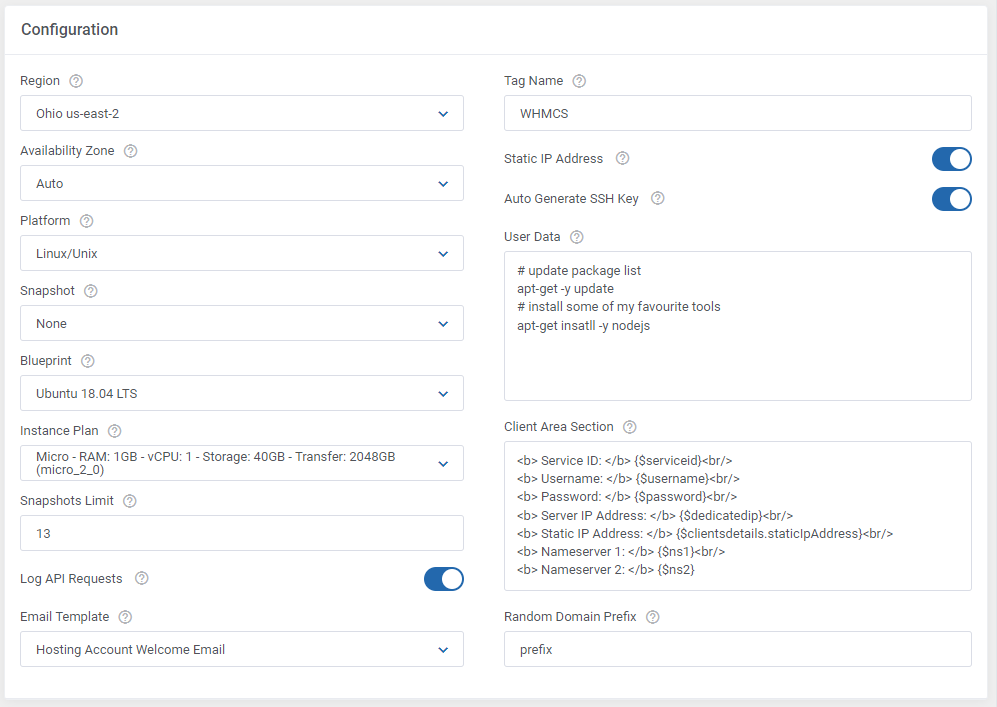
Task: Click the 'apt-get insatll -y nodejs' line
Action: pyautogui.click(x=584, y=326)
